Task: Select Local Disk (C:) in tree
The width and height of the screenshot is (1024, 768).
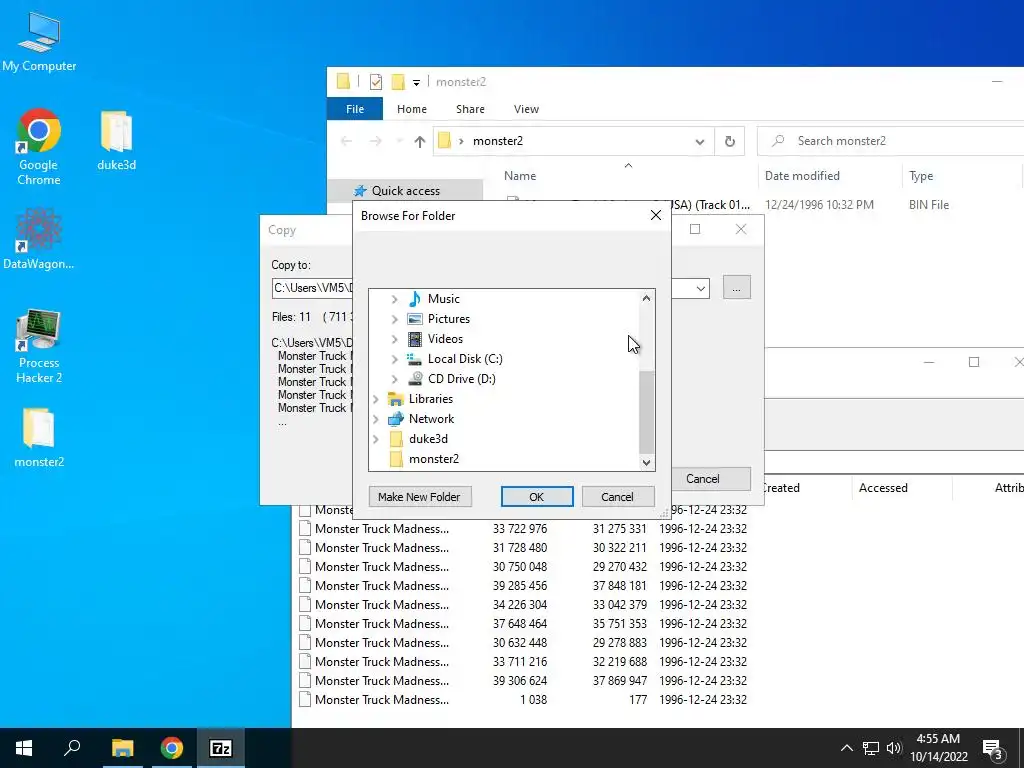Action: (465, 359)
